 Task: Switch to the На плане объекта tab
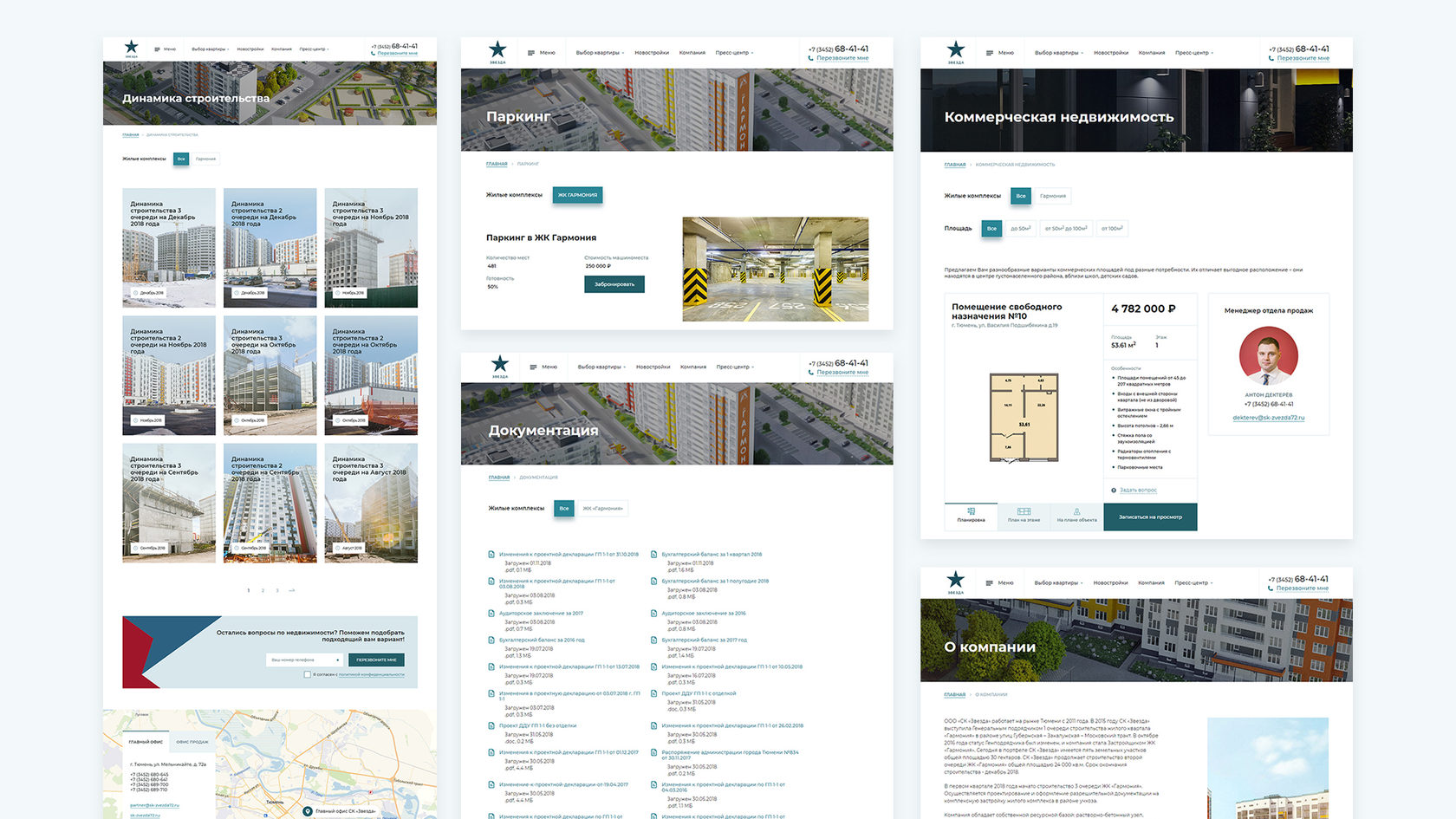pyautogui.click(x=1076, y=516)
